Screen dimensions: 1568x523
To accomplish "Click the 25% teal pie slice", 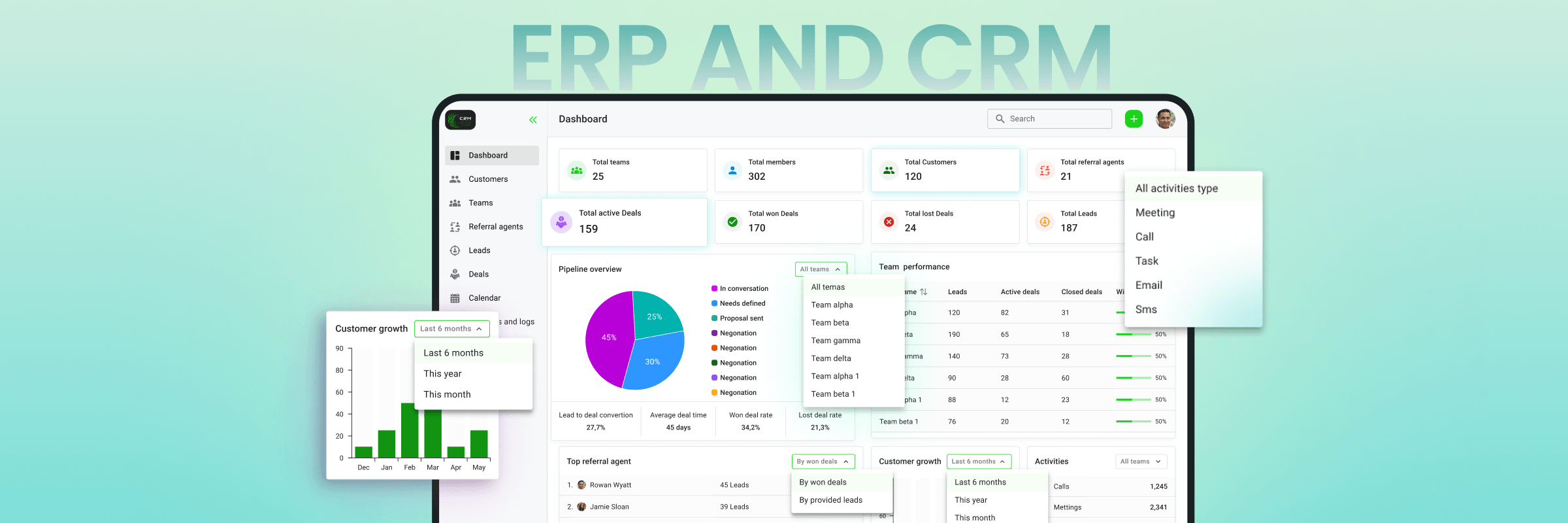I will pos(656,315).
